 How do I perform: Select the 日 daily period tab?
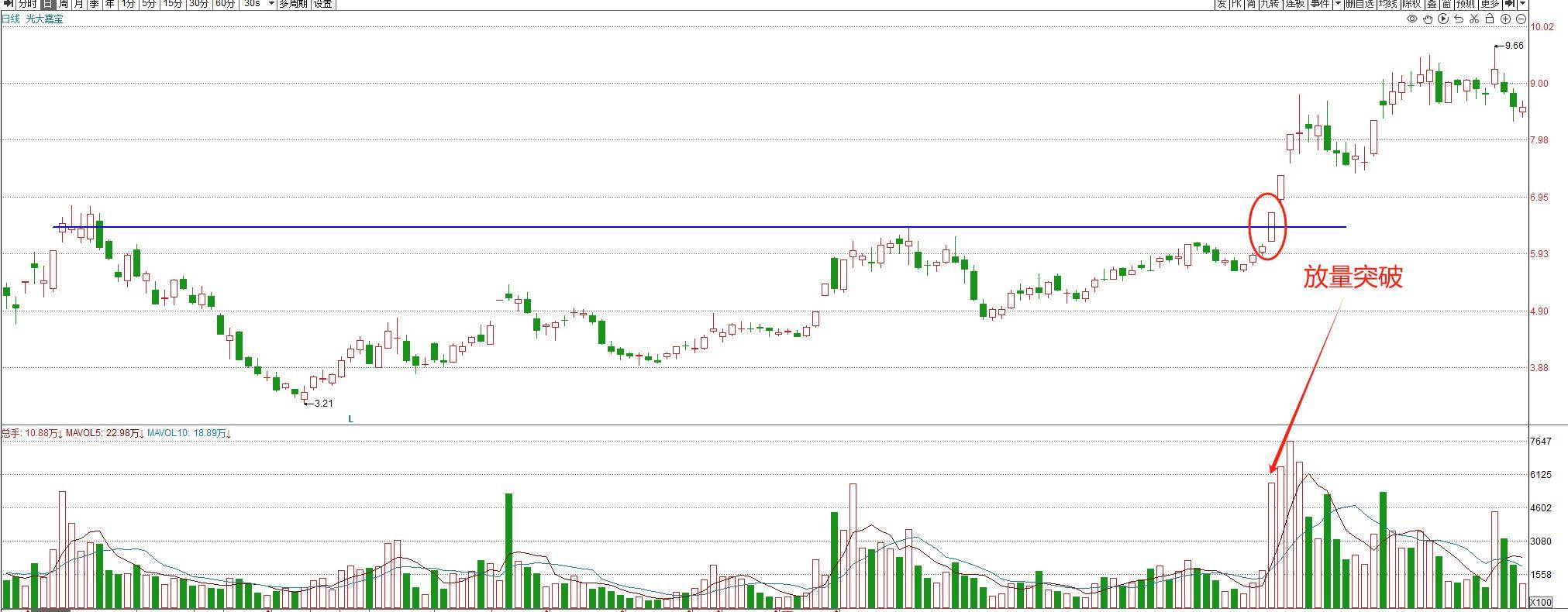tap(48, 4)
